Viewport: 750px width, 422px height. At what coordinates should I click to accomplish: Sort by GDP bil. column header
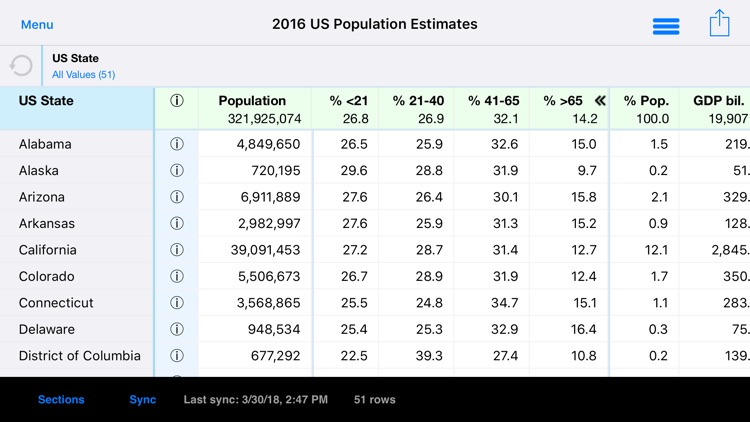718,100
